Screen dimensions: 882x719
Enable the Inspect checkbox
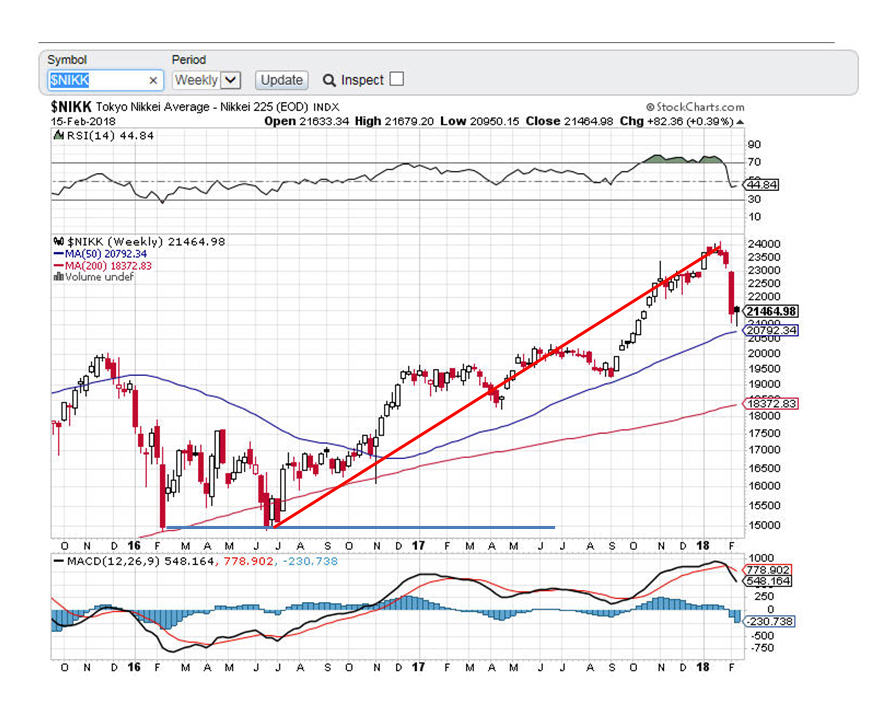(x=396, y=79)
